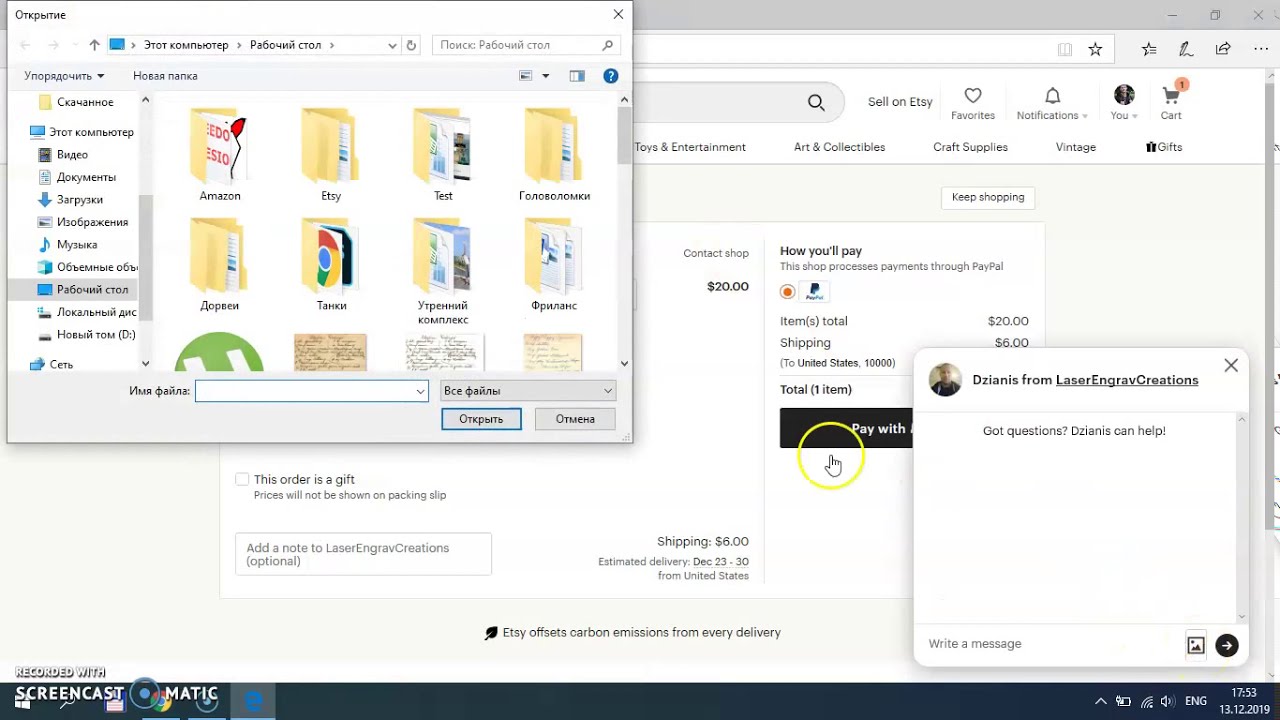Select Загрузки in the navigation tree
The width and height of the screenshot is (1280, 720).
[79, 200]
